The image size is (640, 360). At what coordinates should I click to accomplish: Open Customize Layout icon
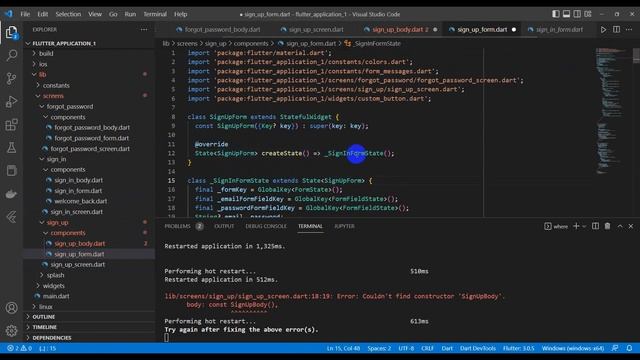pos(588,14)
